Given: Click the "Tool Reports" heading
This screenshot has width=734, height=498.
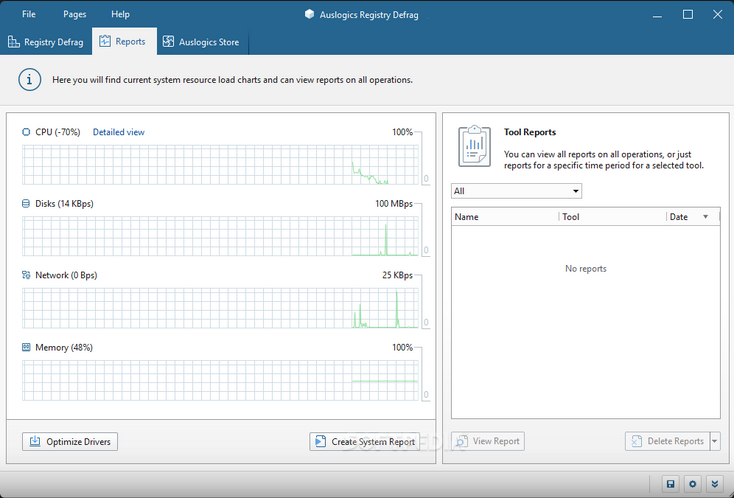Looking at the screenshot, I should (530, 132).
